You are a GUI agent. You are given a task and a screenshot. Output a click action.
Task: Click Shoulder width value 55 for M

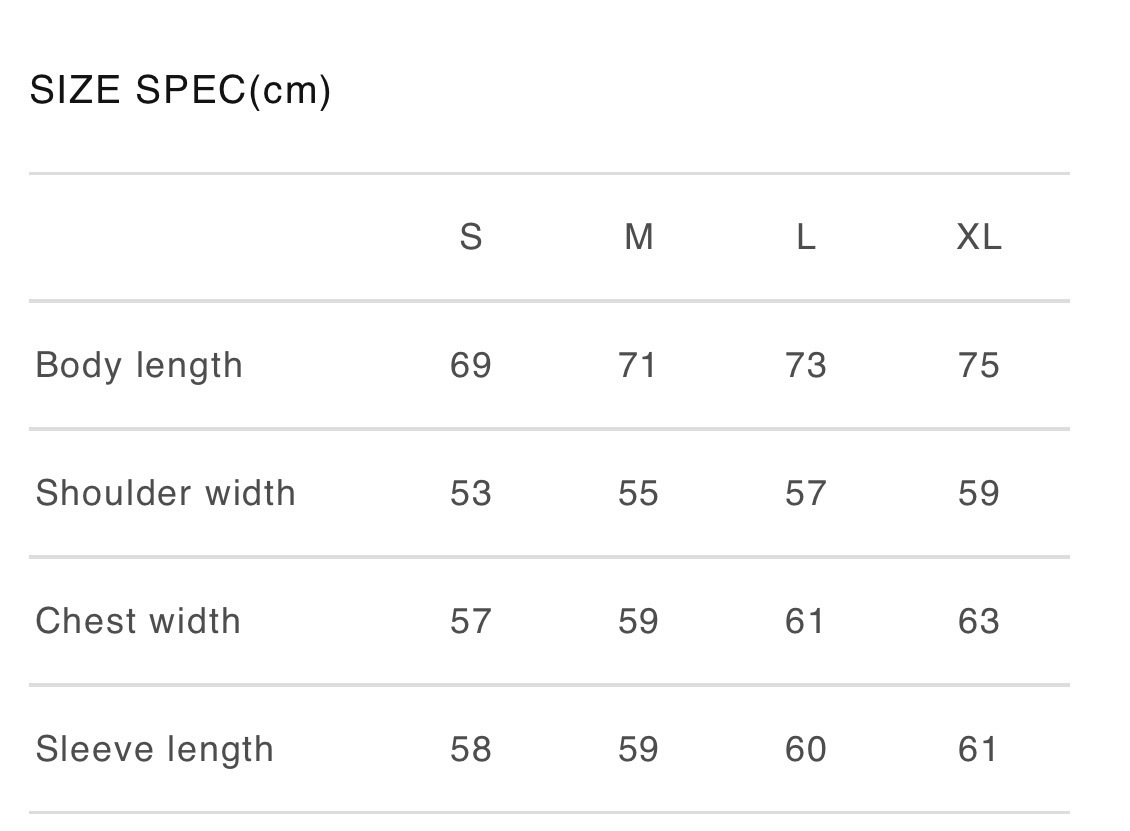(x=638, y=493)
